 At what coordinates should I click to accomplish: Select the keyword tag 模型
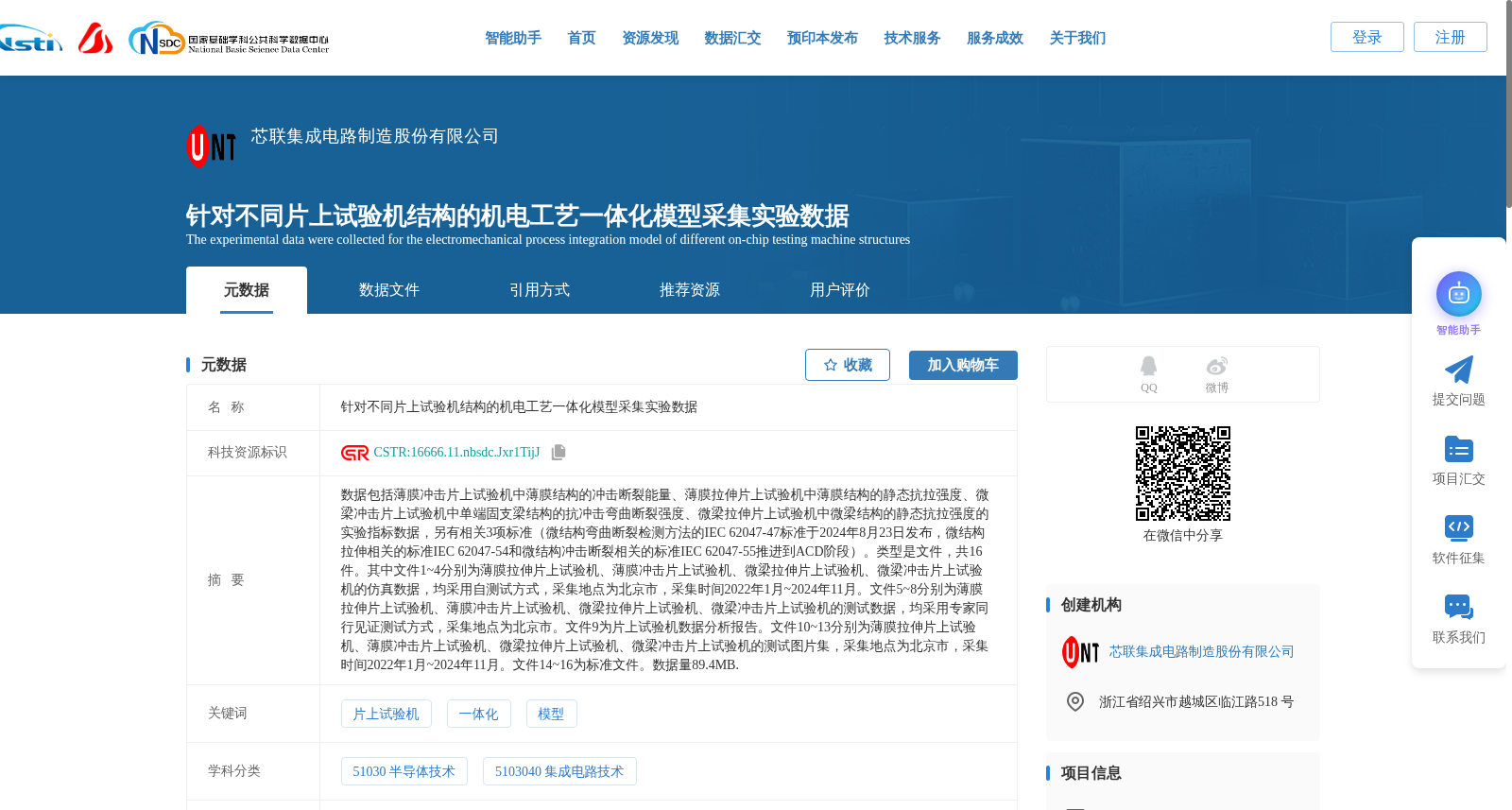(551, 714)
